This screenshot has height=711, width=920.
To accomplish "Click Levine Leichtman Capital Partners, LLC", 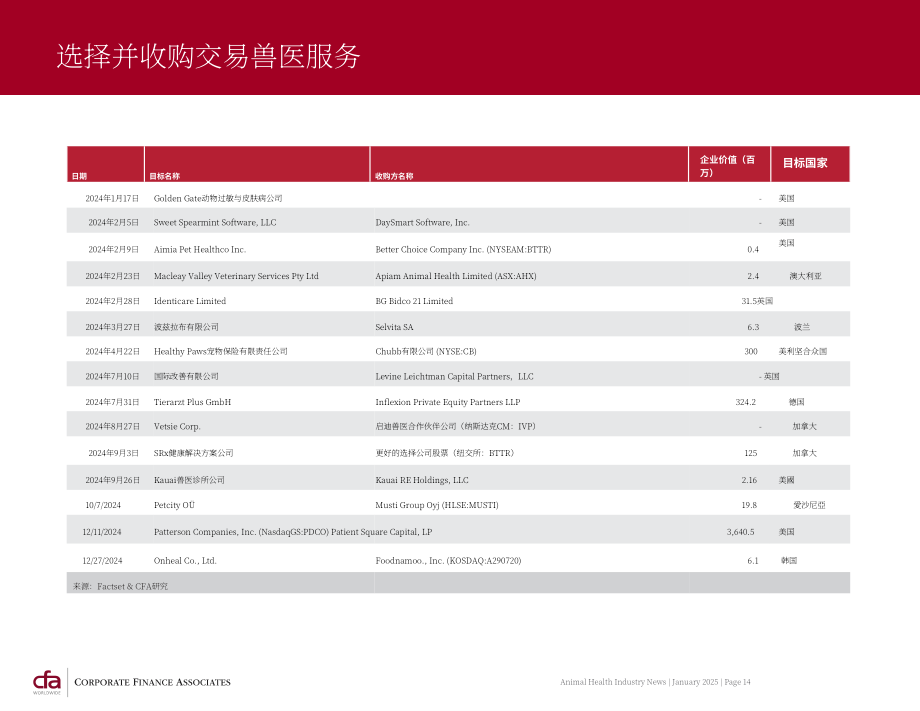I will [455, 376].
